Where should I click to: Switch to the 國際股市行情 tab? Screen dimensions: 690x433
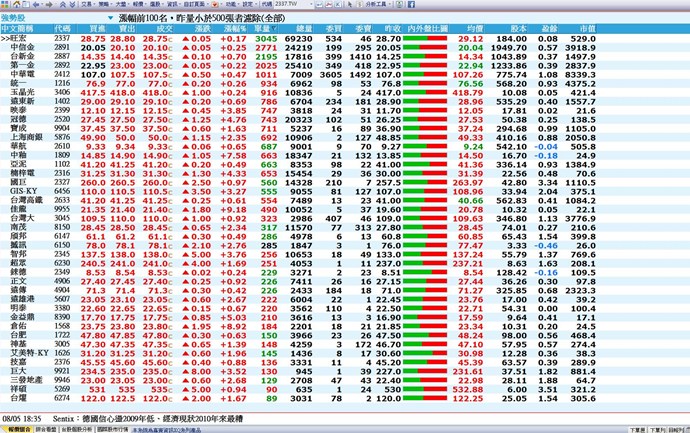pos(112,428)
